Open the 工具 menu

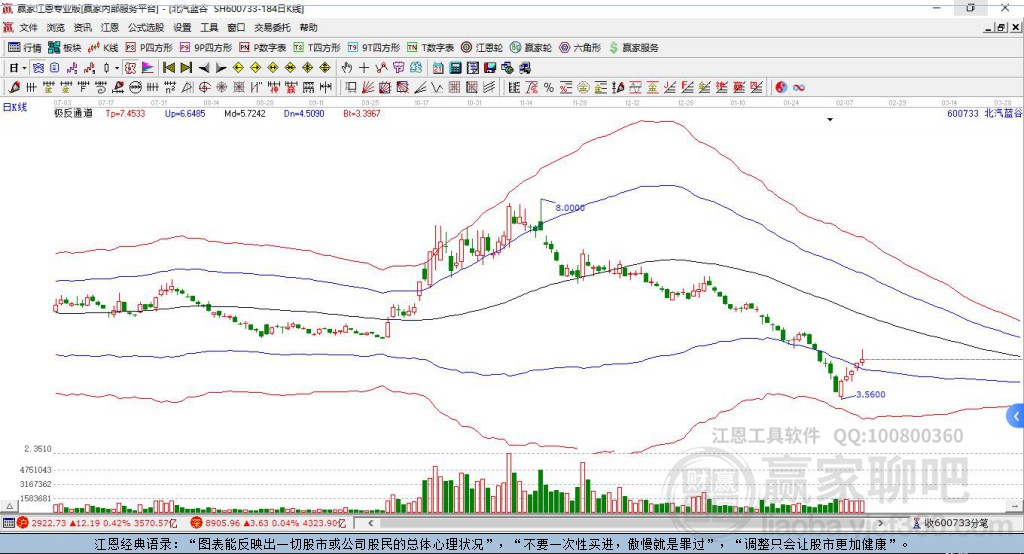coord(209,27)
